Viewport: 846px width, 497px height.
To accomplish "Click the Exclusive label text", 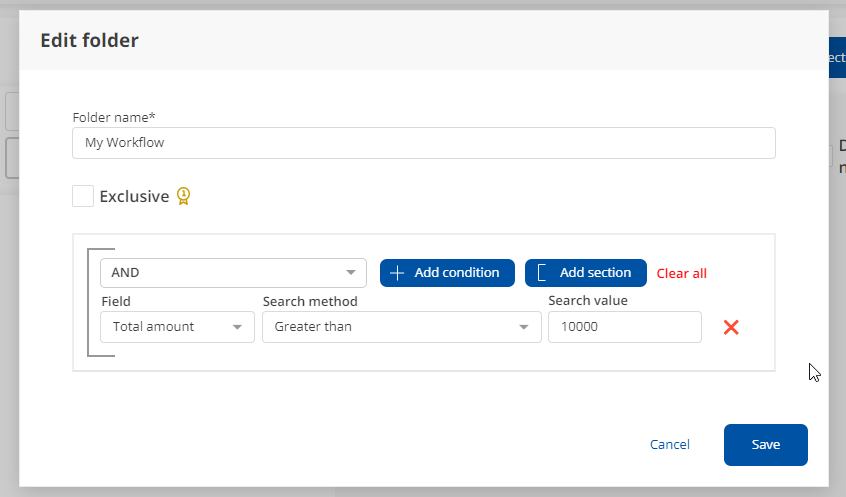I will pyautogui.click(x=134, y=196).
